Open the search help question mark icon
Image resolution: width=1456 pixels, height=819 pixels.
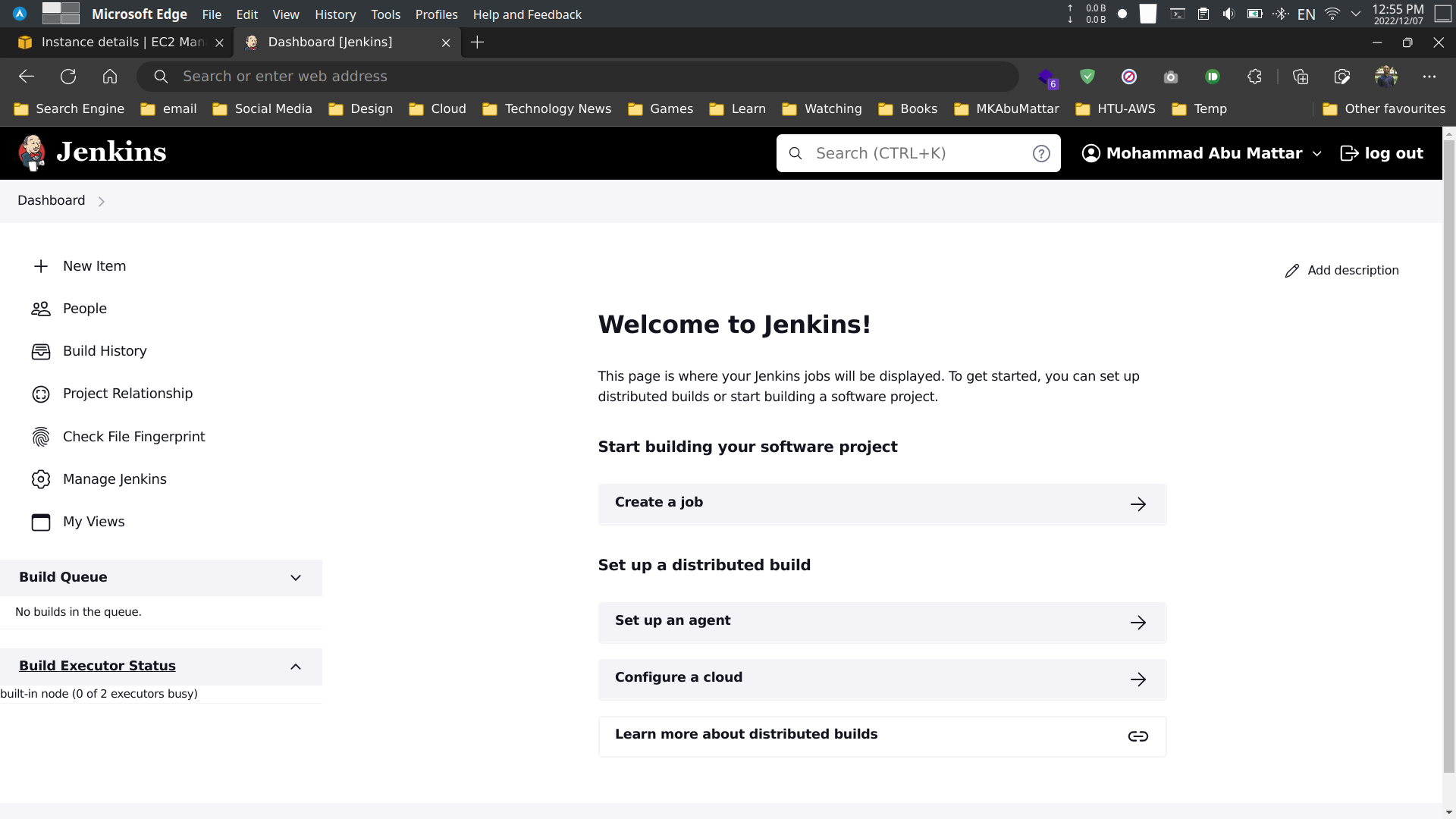coord(1041,153)
